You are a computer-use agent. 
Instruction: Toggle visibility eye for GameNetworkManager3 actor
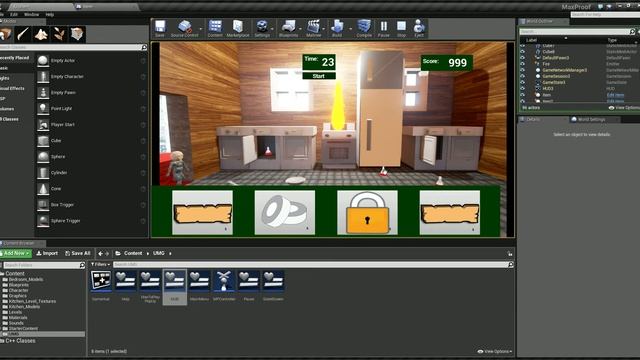522,70
